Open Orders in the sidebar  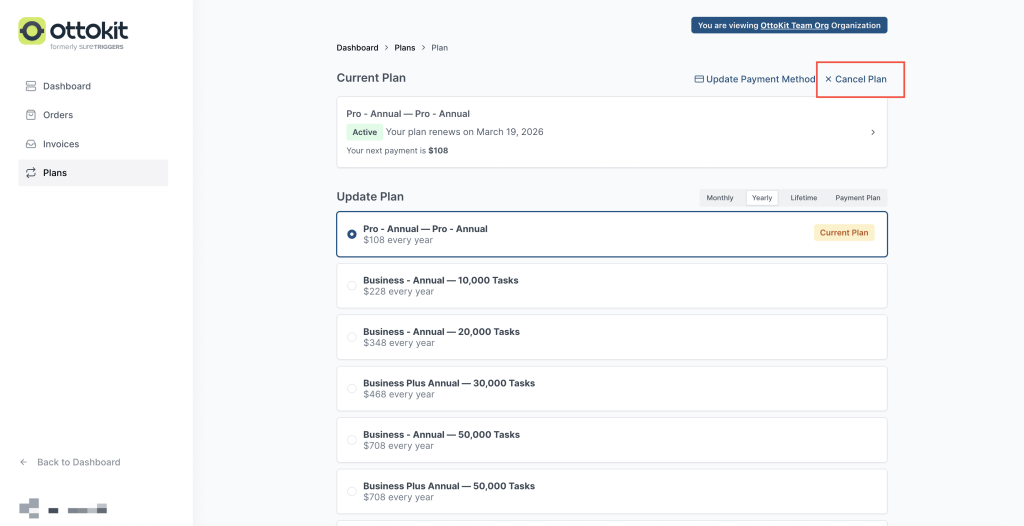tap(93, 115)
